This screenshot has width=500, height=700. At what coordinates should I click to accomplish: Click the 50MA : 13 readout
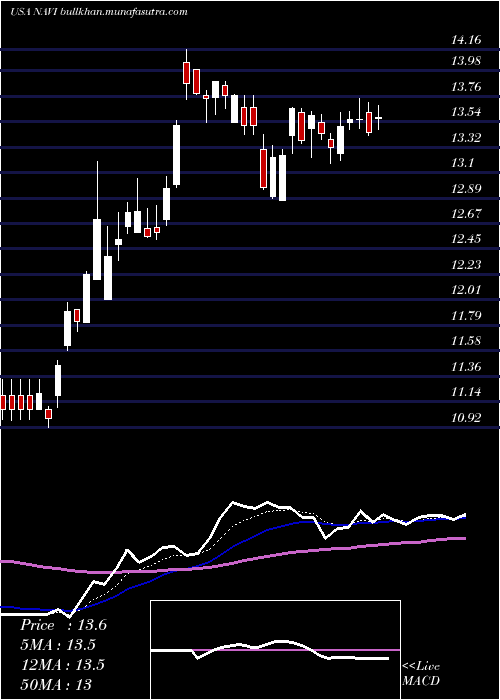(x=55, y=684)
